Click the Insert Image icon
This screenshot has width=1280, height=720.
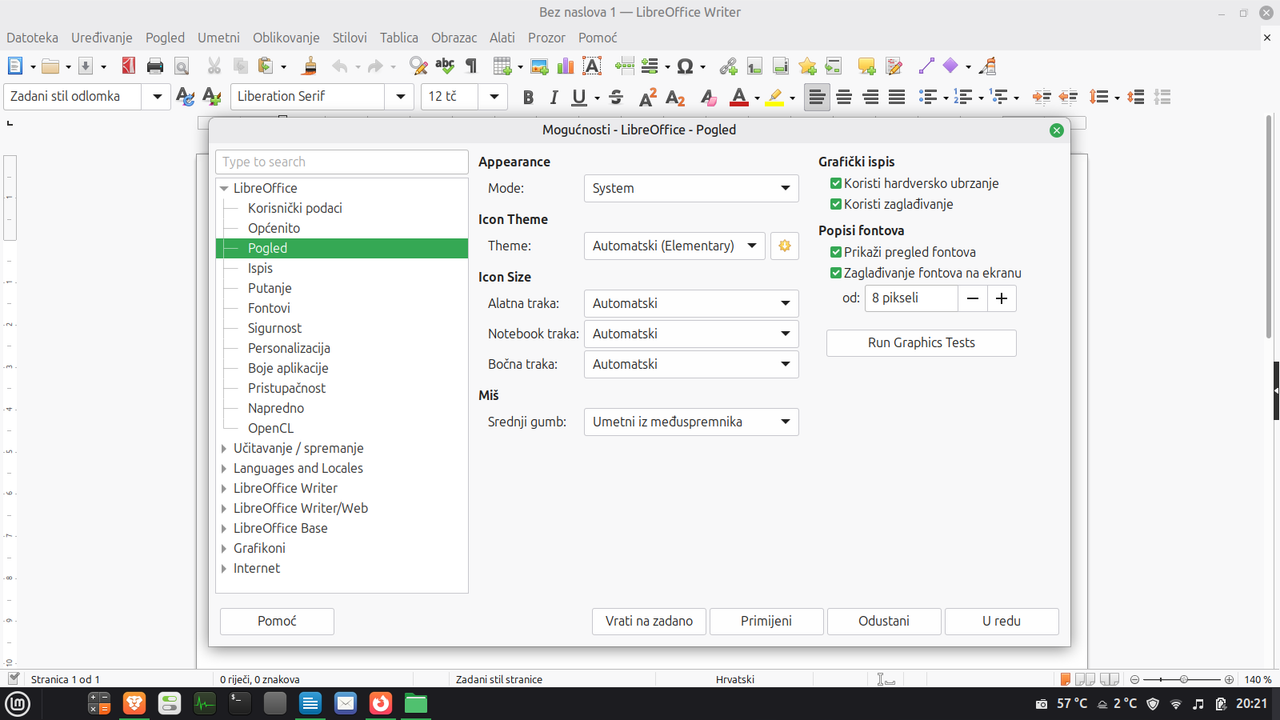coord(539,66)
